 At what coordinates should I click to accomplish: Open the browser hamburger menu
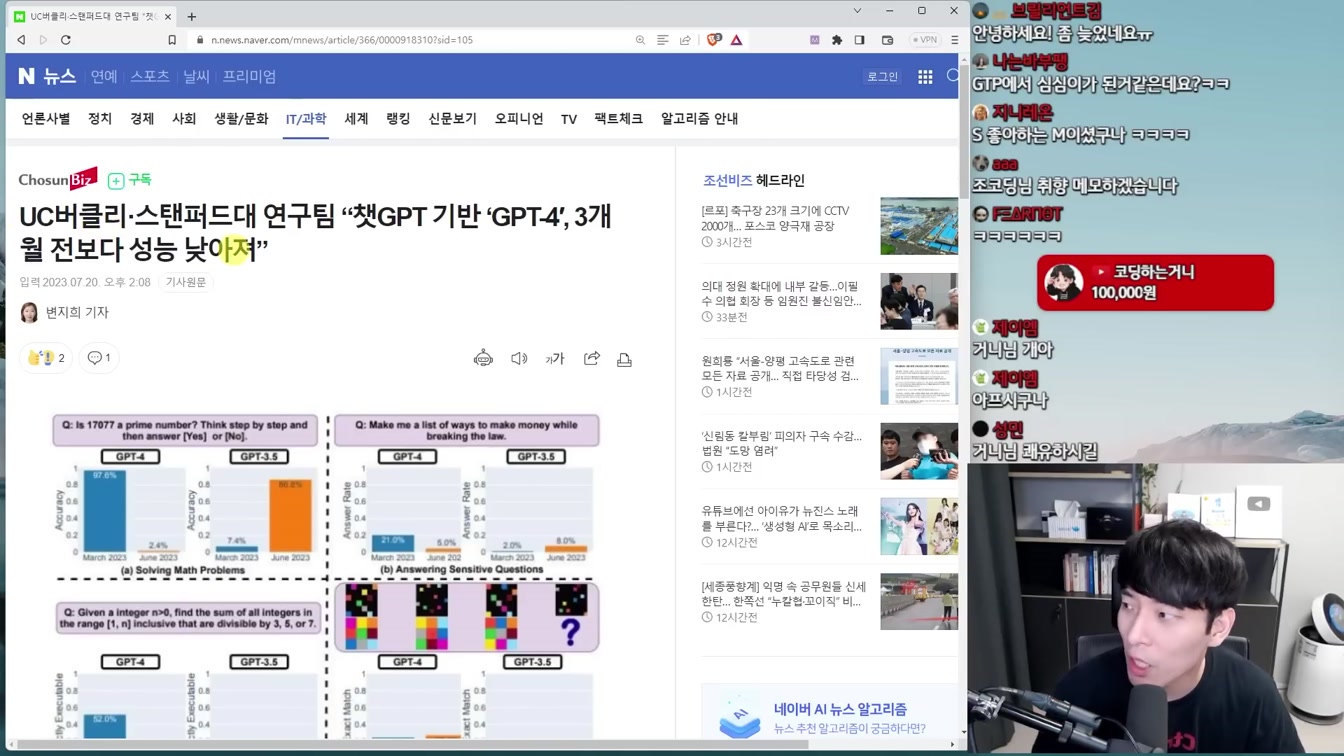(954, 40)
